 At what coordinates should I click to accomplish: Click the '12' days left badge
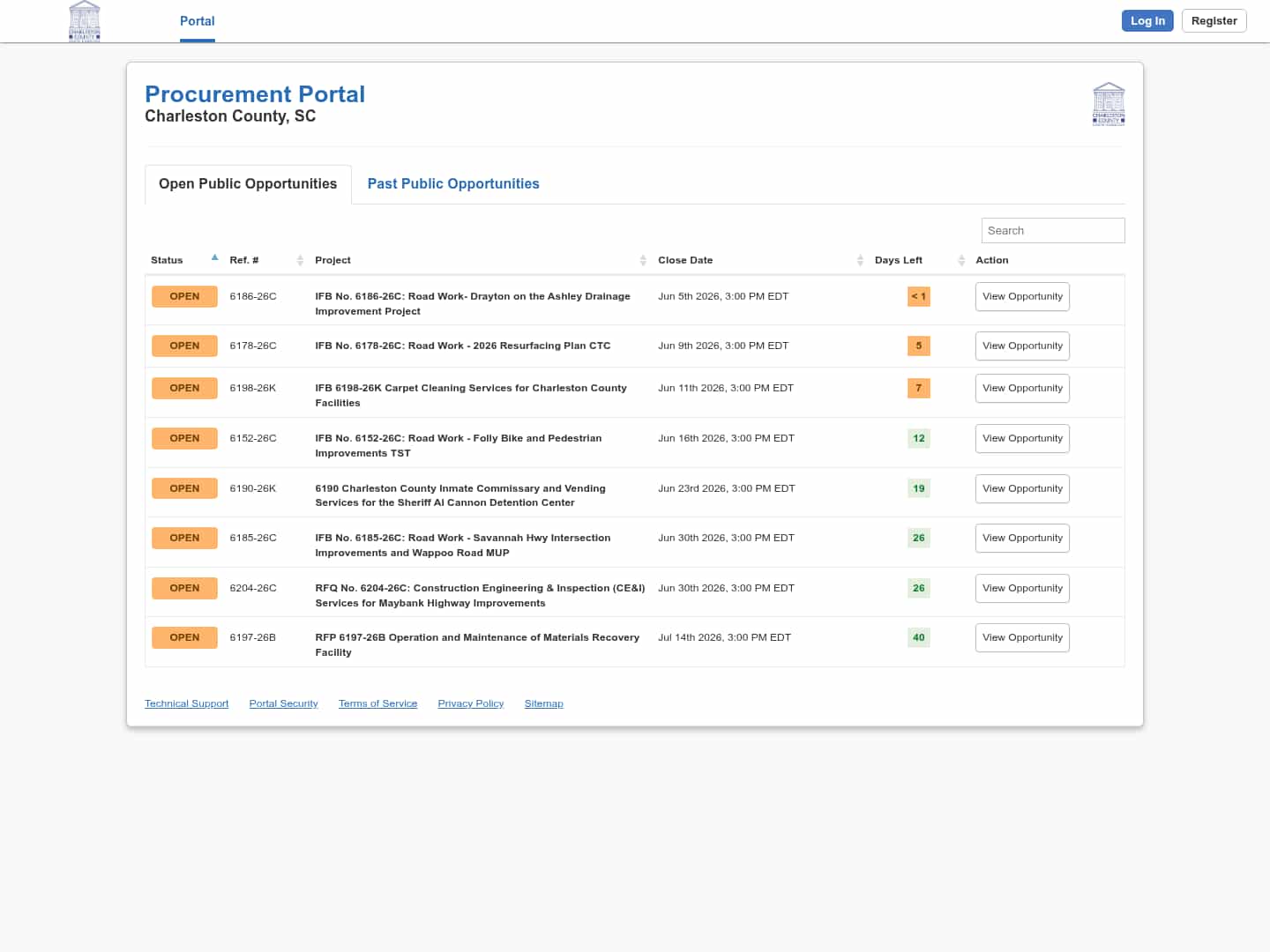(x=918, y=438)
